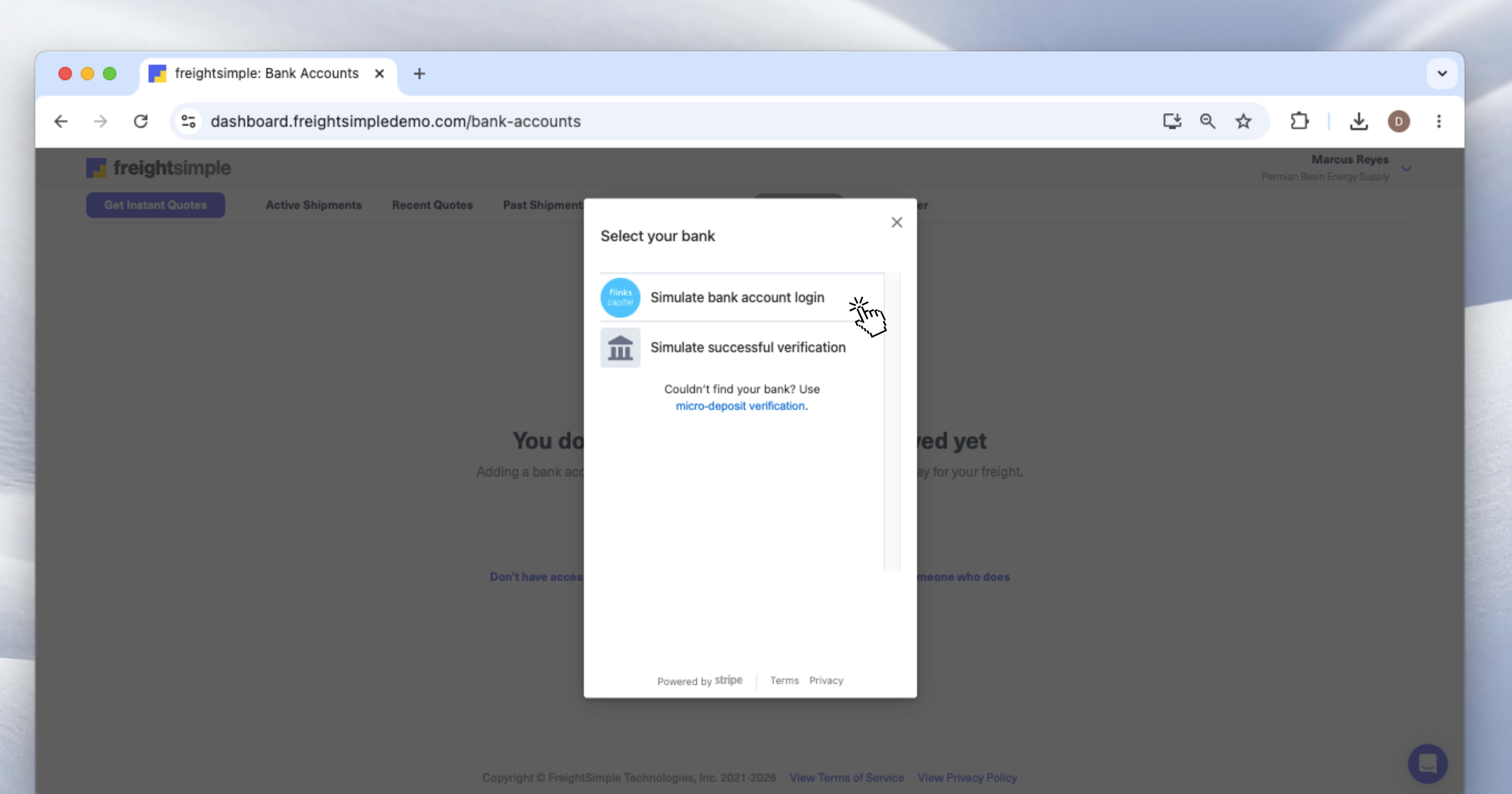The width and height of the screenshot is (1512, 794).
Task: Choose Simulate successful verification option
Action: [742, 348]
